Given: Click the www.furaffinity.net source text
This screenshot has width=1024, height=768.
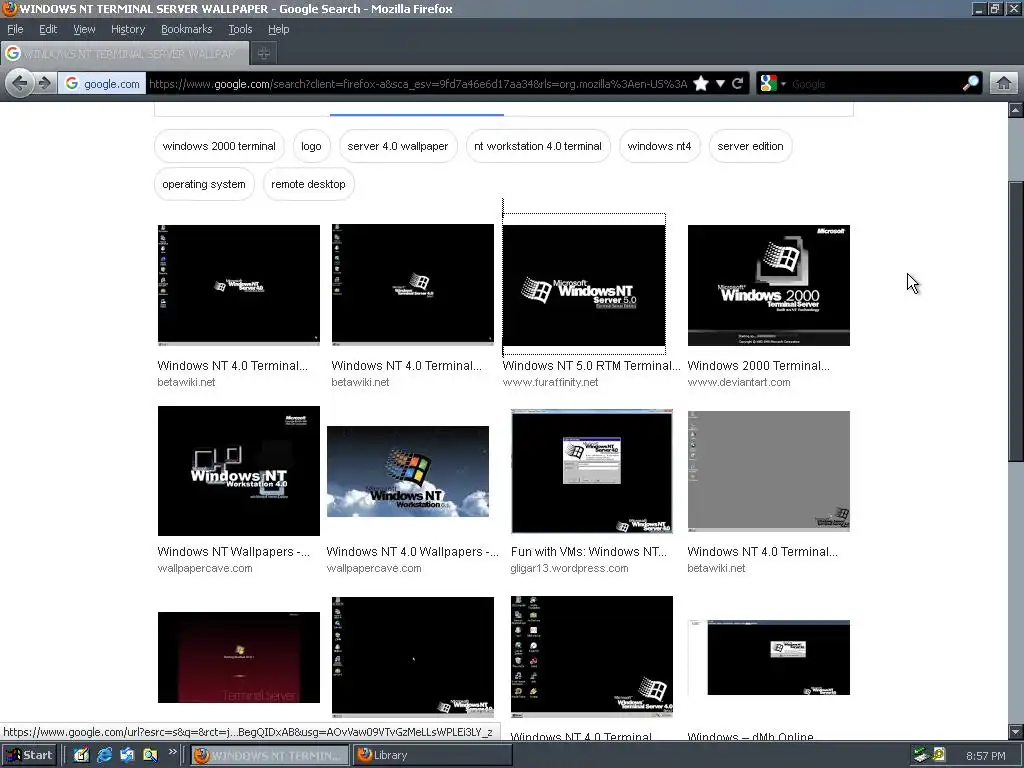Looking at the screenshot, I should (550, 383).
